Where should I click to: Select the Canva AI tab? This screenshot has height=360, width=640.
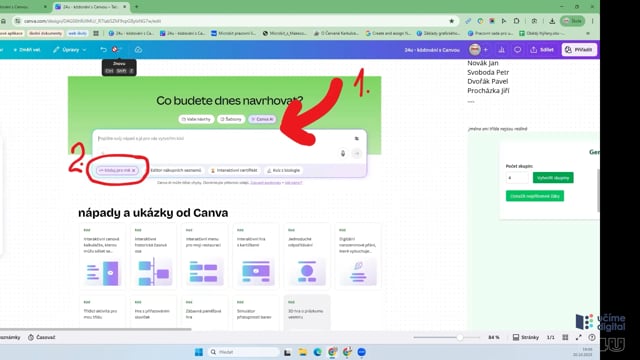click(x=262, y=119)
